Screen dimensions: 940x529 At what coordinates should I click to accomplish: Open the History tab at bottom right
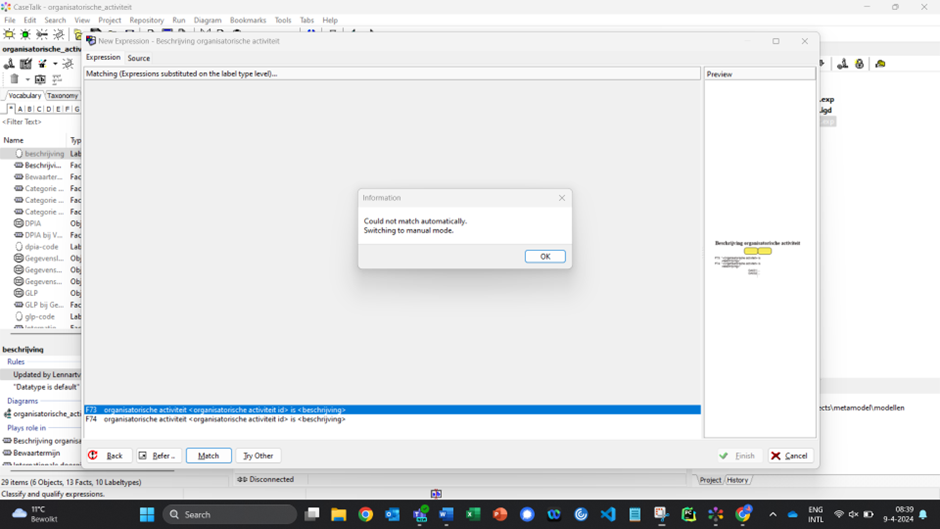click(737, 480)
